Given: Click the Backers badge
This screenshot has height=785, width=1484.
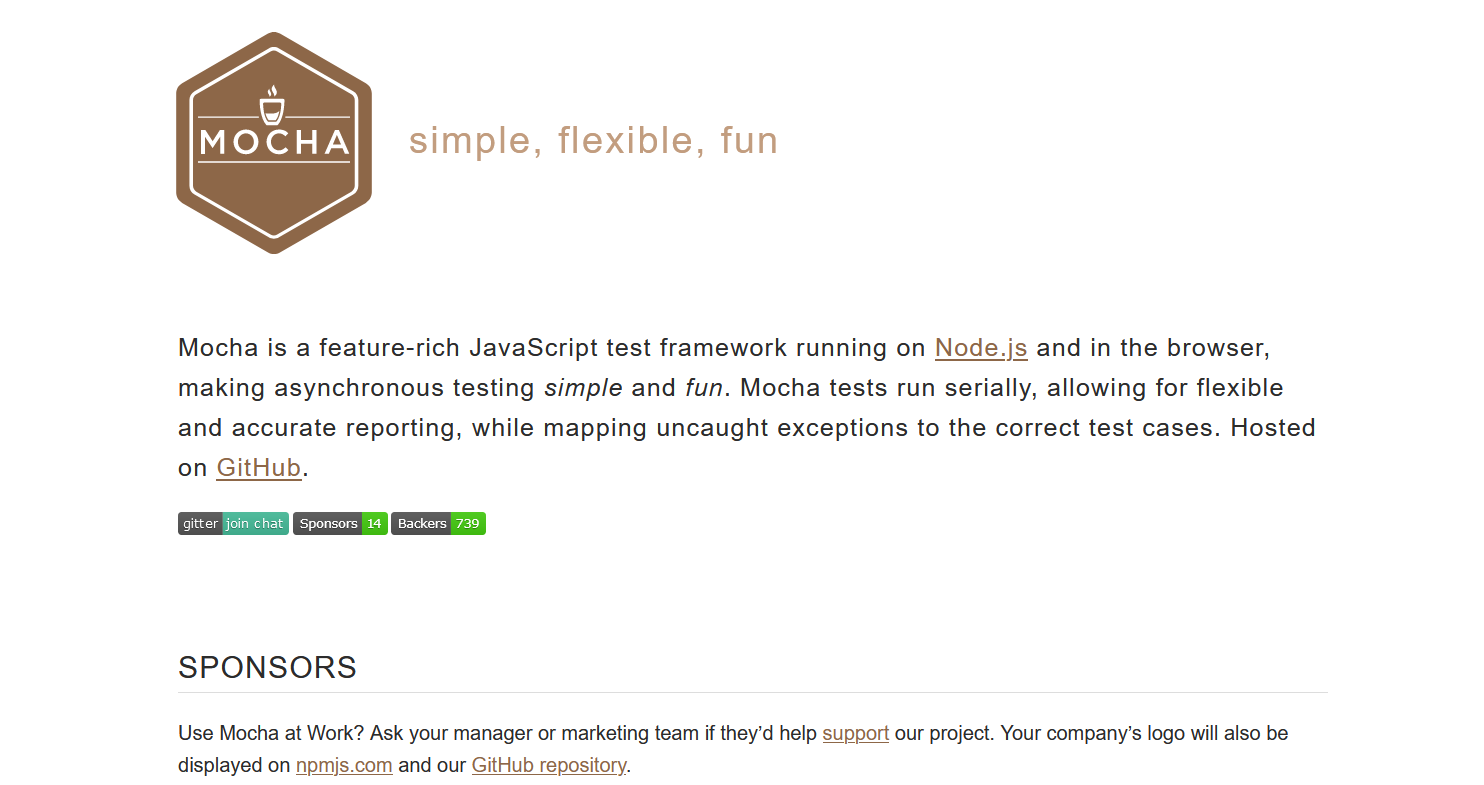Looking at the screenshot, I should [x=438, y=523].
